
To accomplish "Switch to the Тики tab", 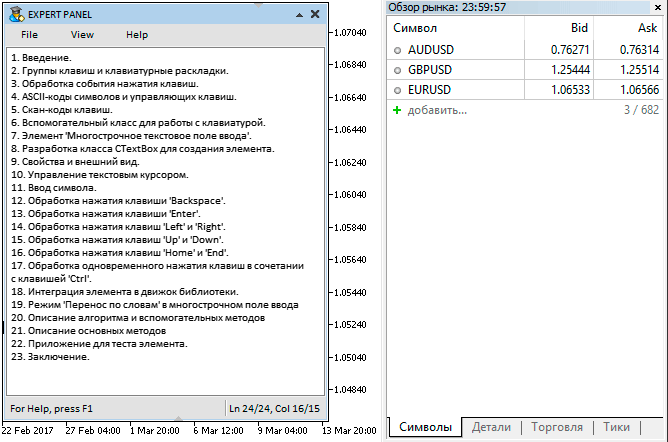I will click(616, 427).
